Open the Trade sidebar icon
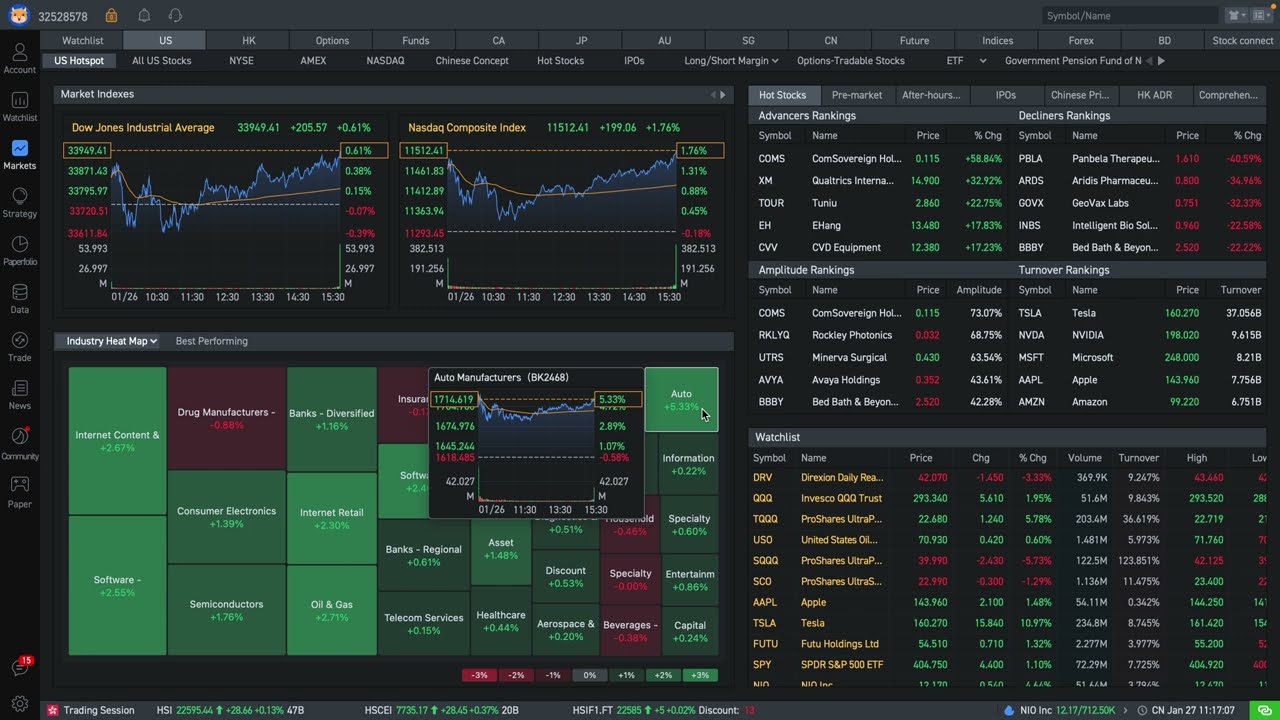The width and height of the screenshot is (1280, 720). click(x=19, y=346)
